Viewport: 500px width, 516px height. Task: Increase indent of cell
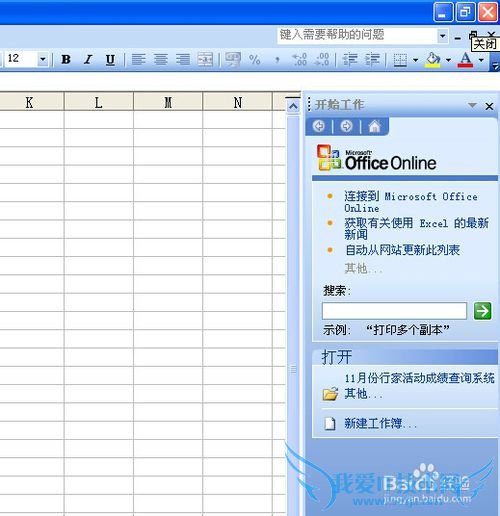coord(372,60)
